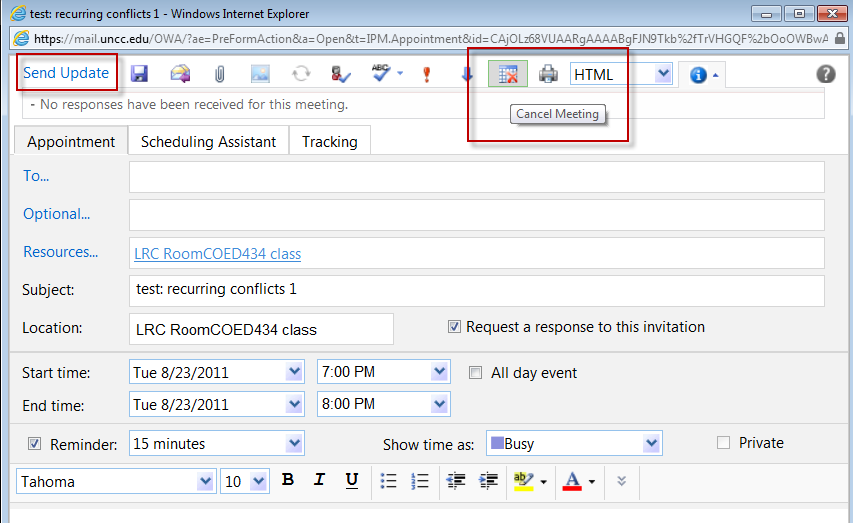Image resolution: width=853 pixels, height=523 pixels.
Task: Switch to the Scheduling Assistant tab
Action: click(208, 142)
